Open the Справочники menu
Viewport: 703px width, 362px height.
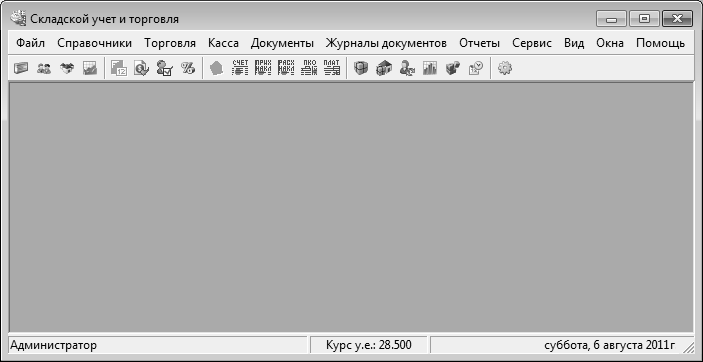tap(95, 44)
